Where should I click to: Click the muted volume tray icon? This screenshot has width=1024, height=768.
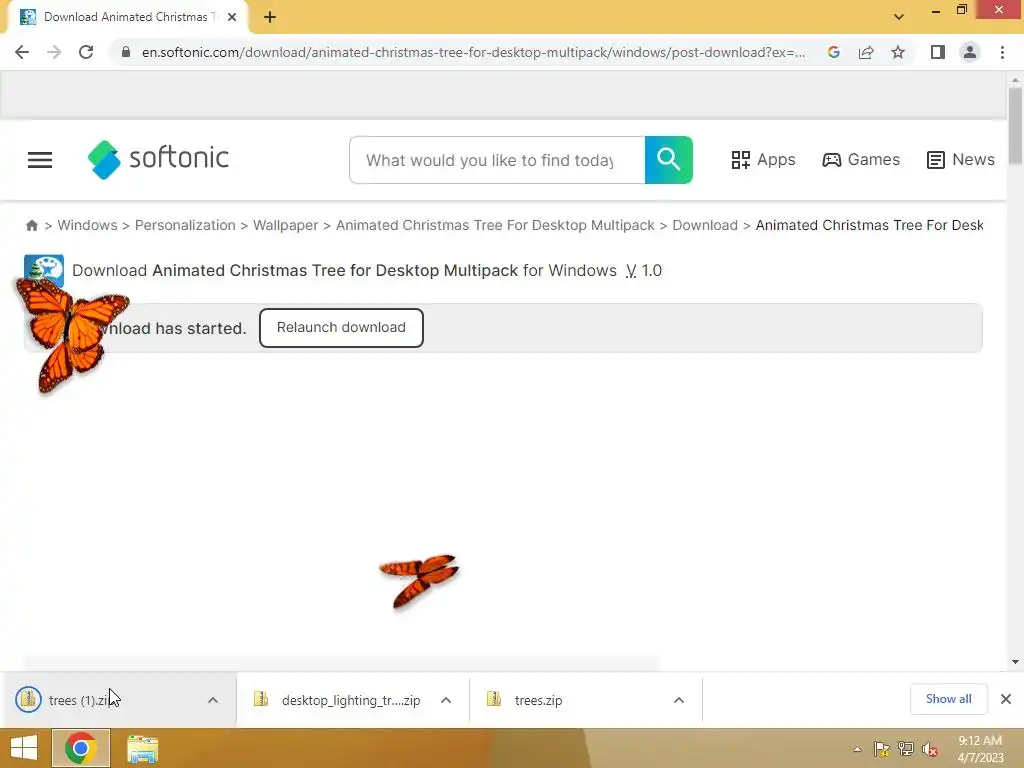pyautogui.click(x=930, y=750)
